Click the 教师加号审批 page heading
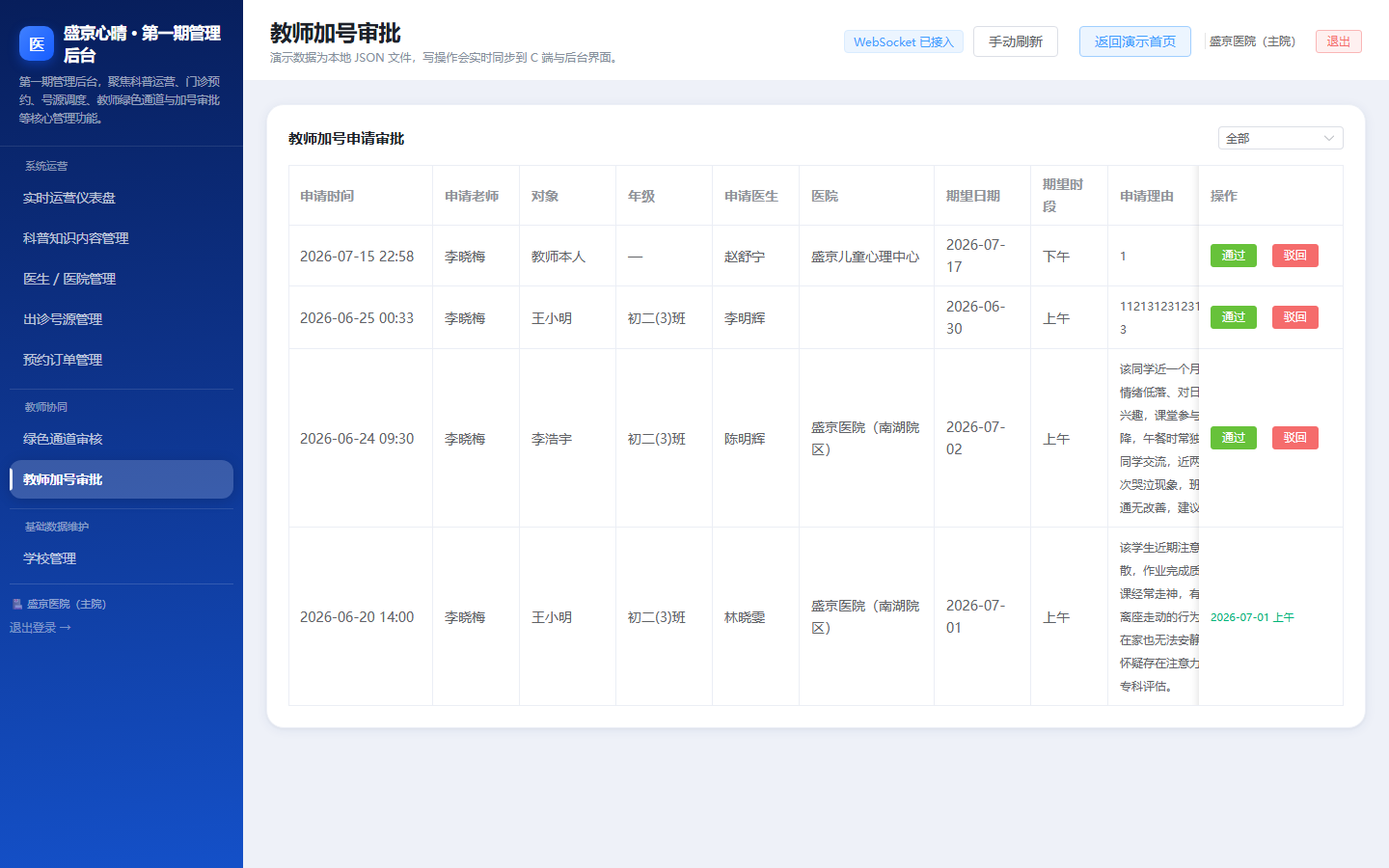 [x=336, y=33]
